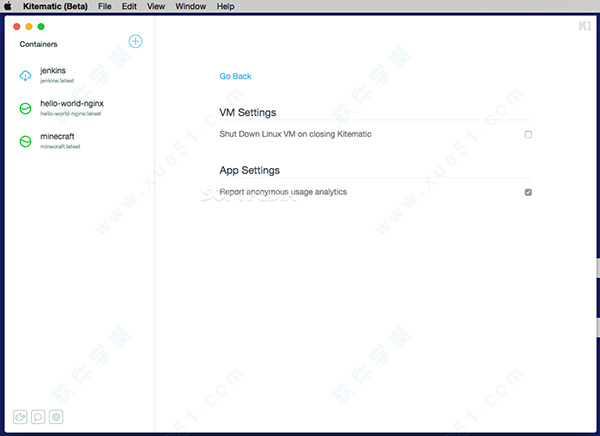
Task: Add a new container with plus icon
Action: pyautogui.click(x=135, y=41)
